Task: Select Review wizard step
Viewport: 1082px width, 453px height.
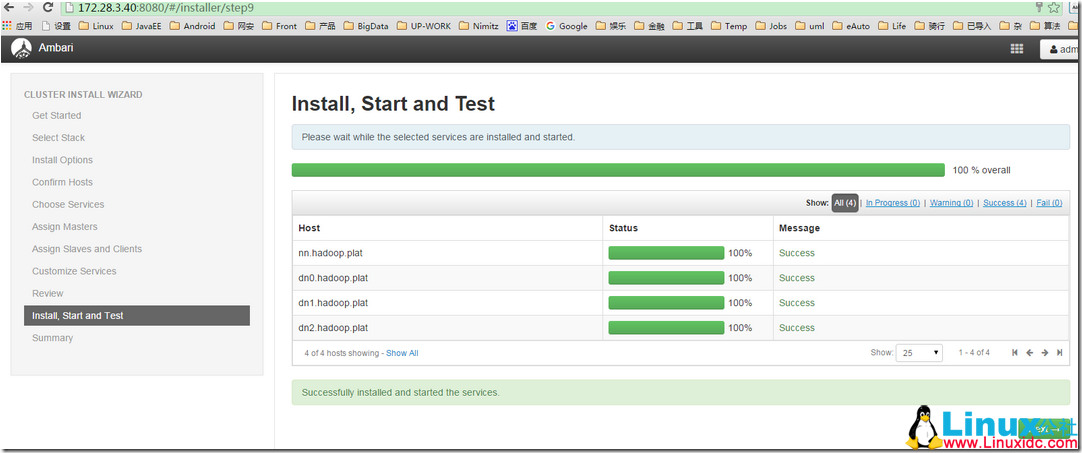Action: 48,293
